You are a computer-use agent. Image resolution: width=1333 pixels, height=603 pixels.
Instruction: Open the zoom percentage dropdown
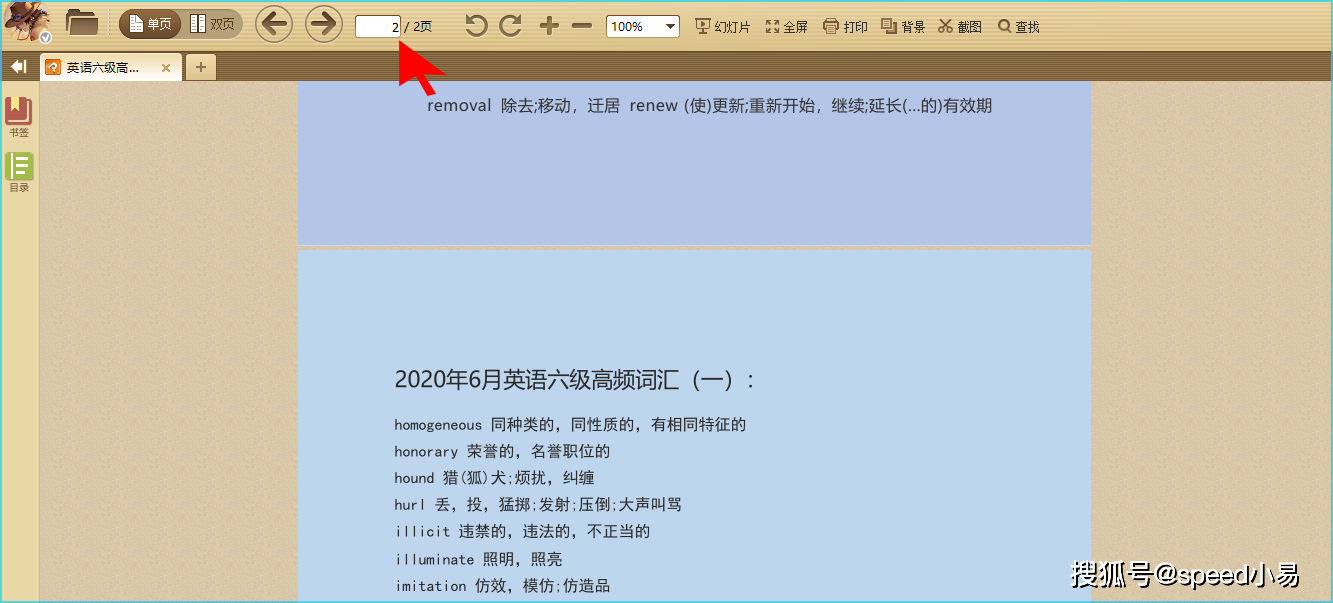[x=668, y=25]
